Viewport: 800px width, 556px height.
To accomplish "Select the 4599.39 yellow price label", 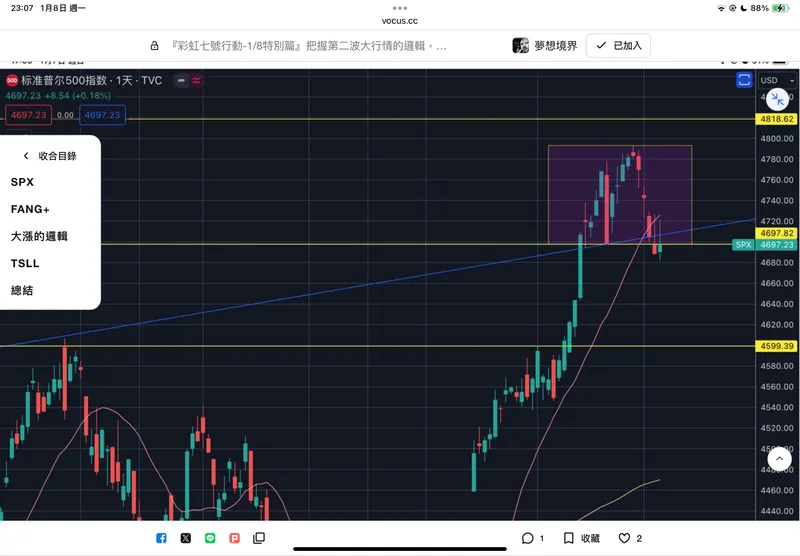I will [777, 346].
